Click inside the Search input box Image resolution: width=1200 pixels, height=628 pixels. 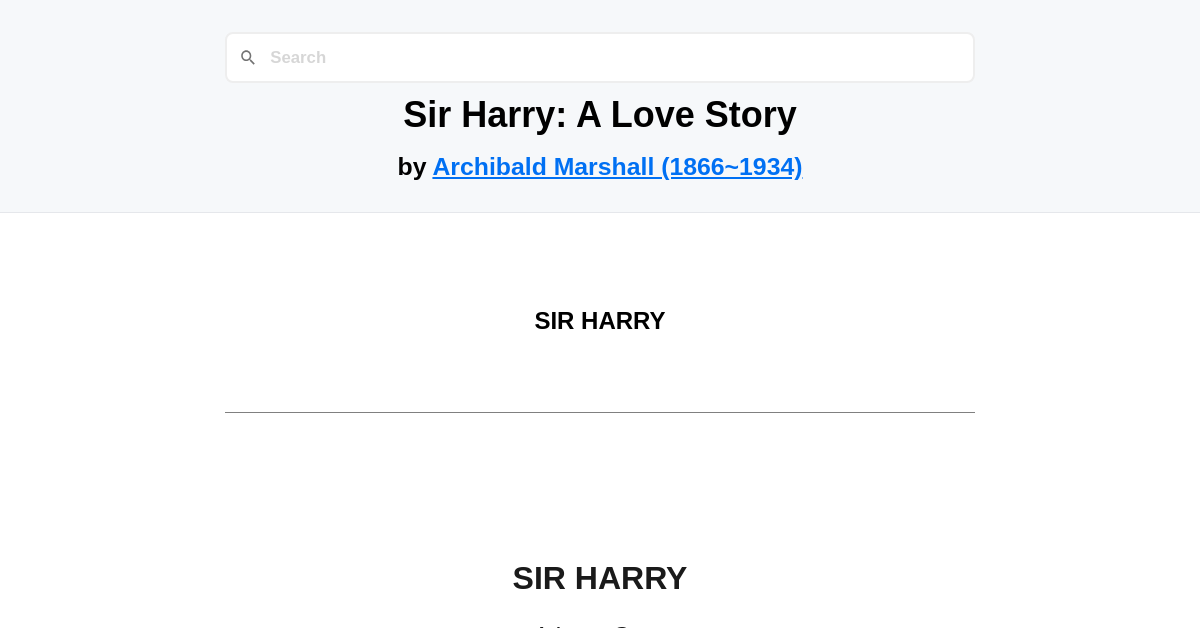pos(600,57)
